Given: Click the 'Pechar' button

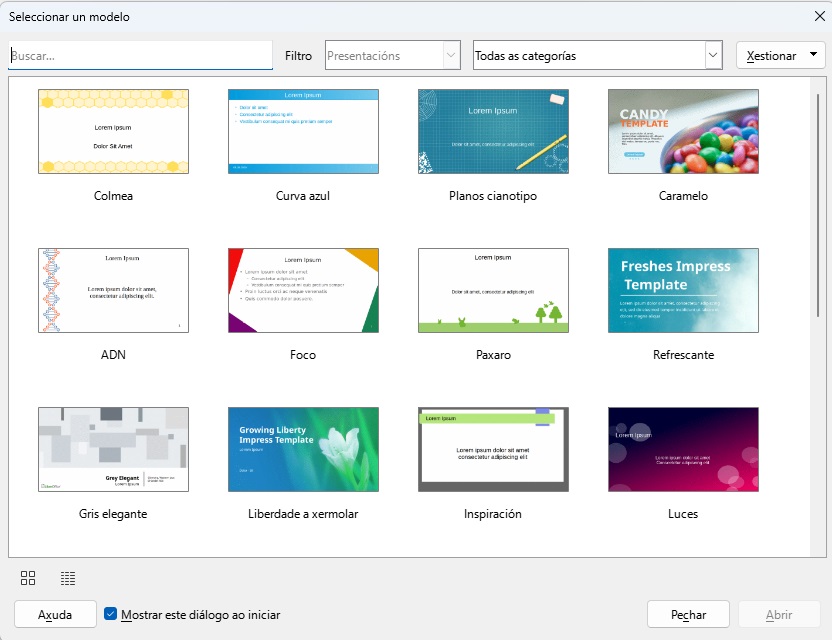Looking at the screenshot, I should (688, 615).
